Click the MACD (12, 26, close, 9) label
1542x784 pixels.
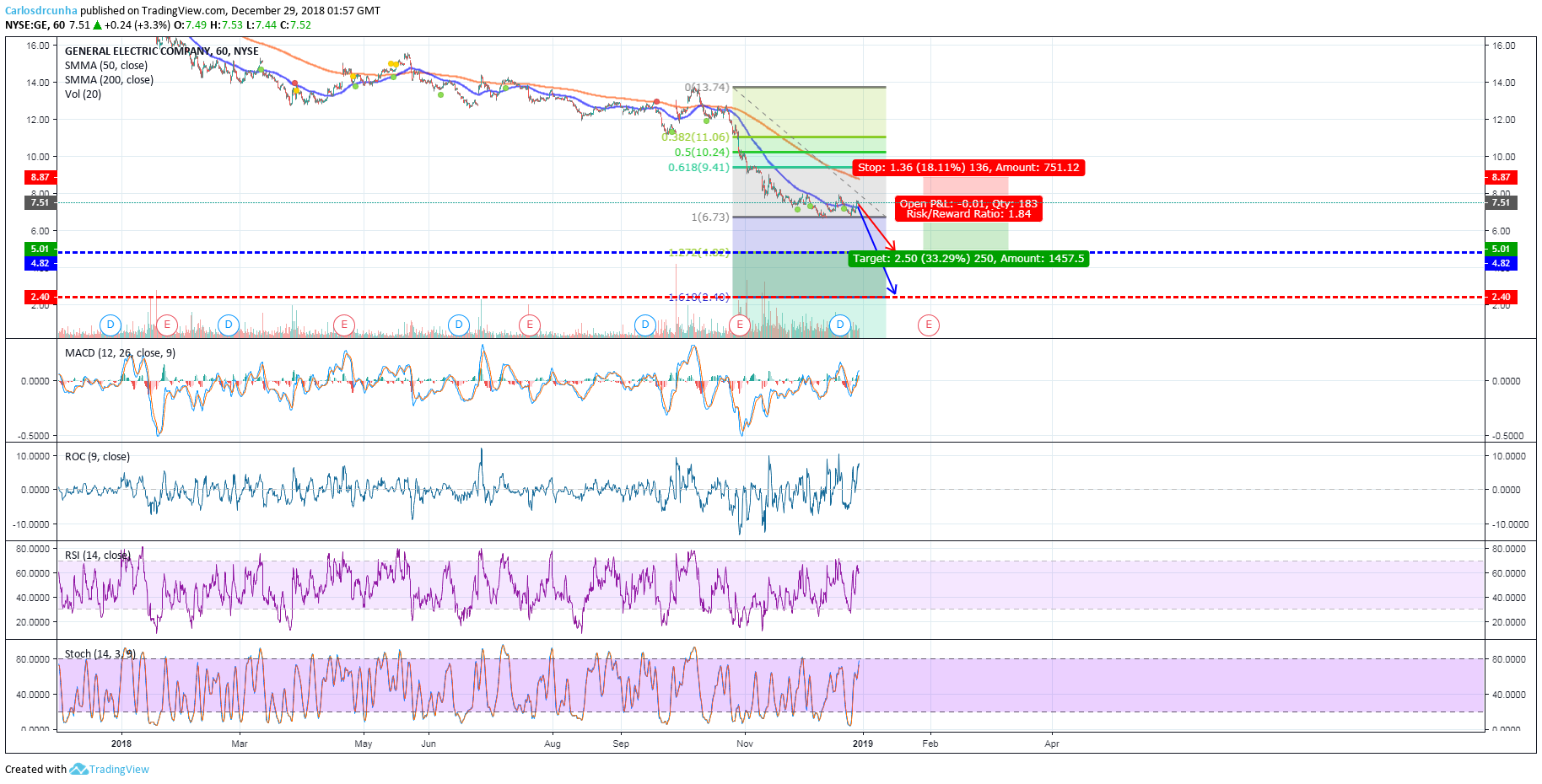[120, 353]
